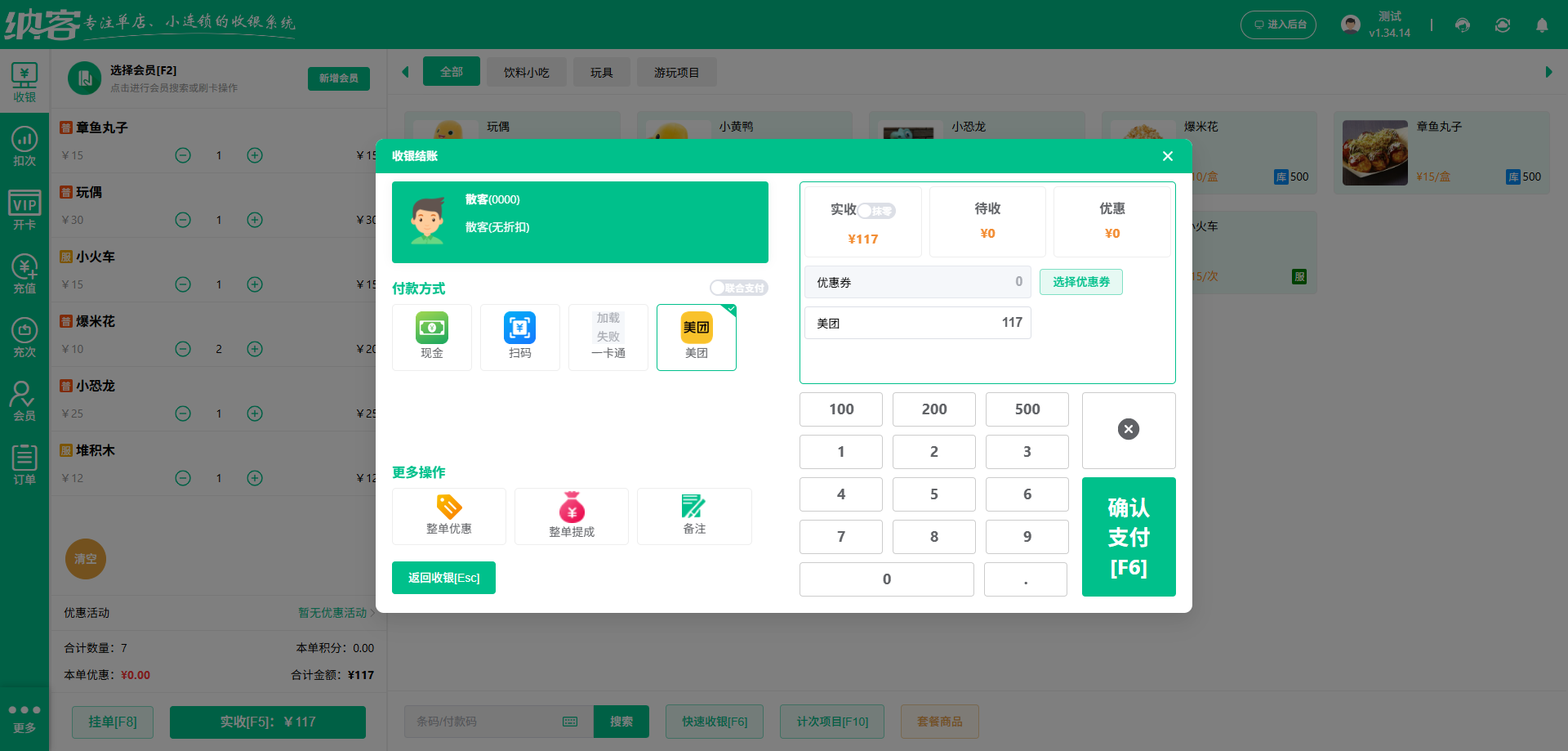Click the right arrow to show more categories

(x=1549, y=71)
